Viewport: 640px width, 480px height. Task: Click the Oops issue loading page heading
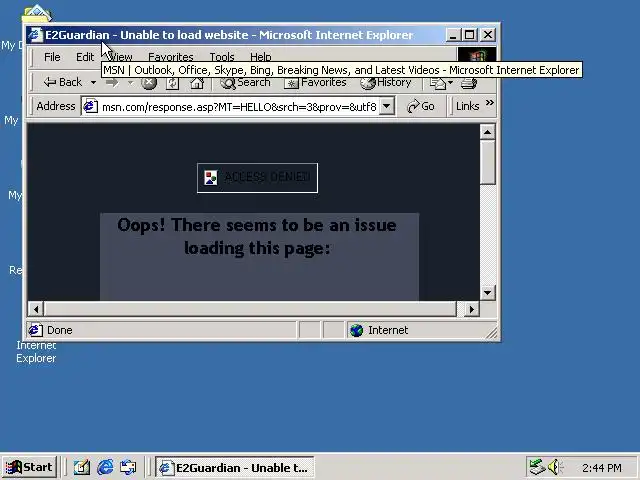pos(257,236)
